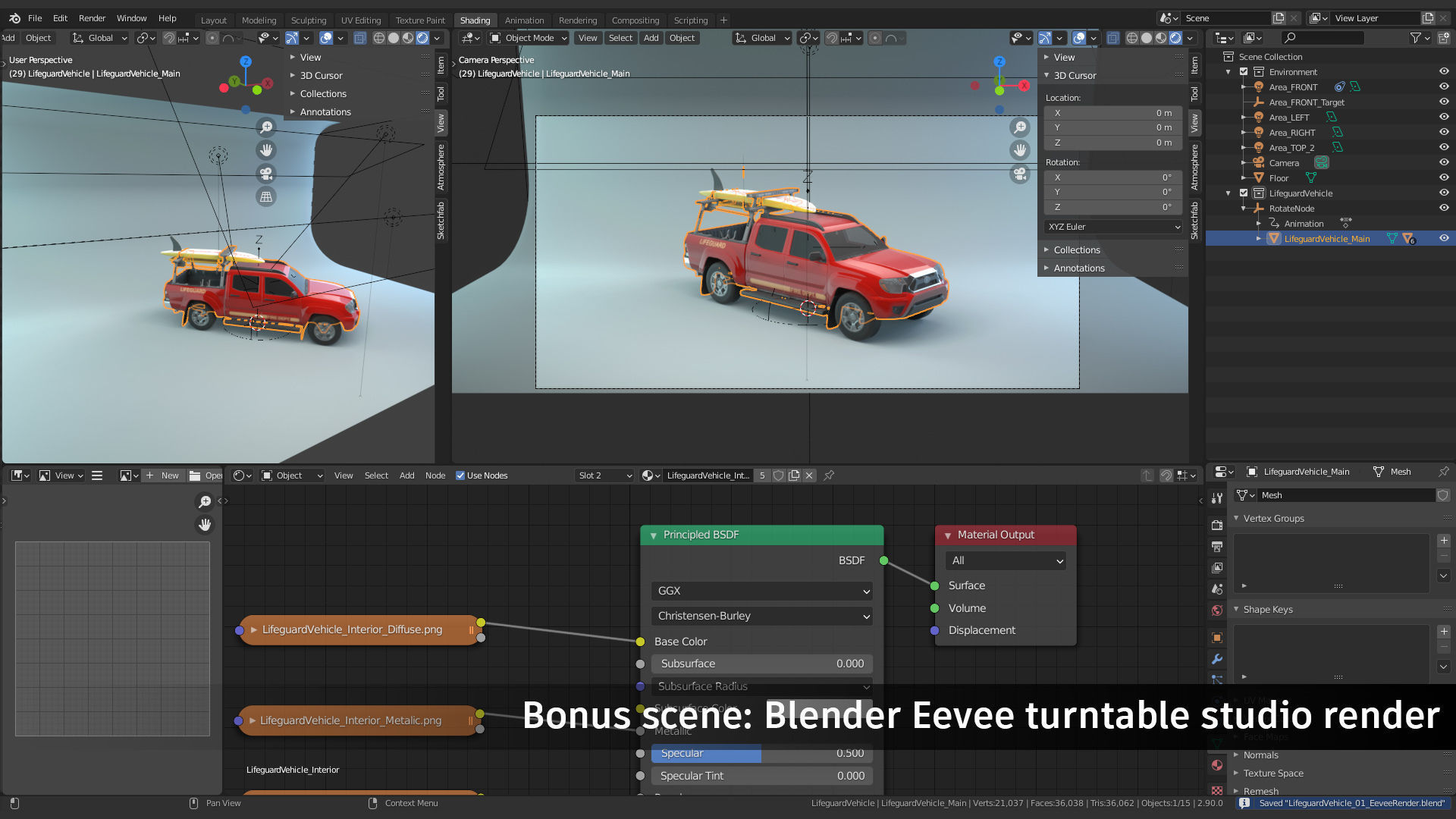Open the XYZ Euler rotation mode dropdown
This screenshot has width=1456, height=819.
(1112, 227)
